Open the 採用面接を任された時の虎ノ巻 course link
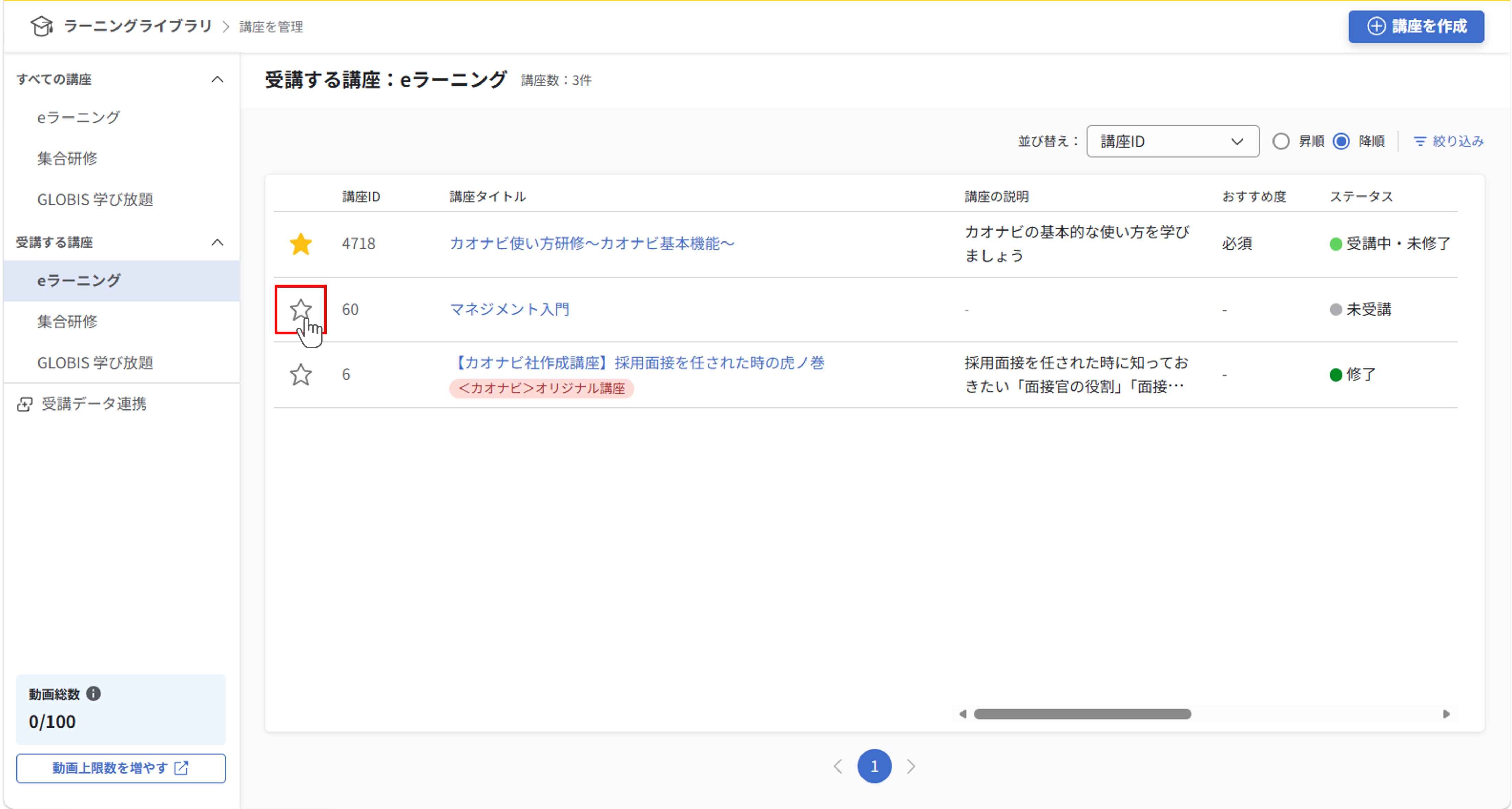Screen dimensions: 1512x809 tap(637, 362)
